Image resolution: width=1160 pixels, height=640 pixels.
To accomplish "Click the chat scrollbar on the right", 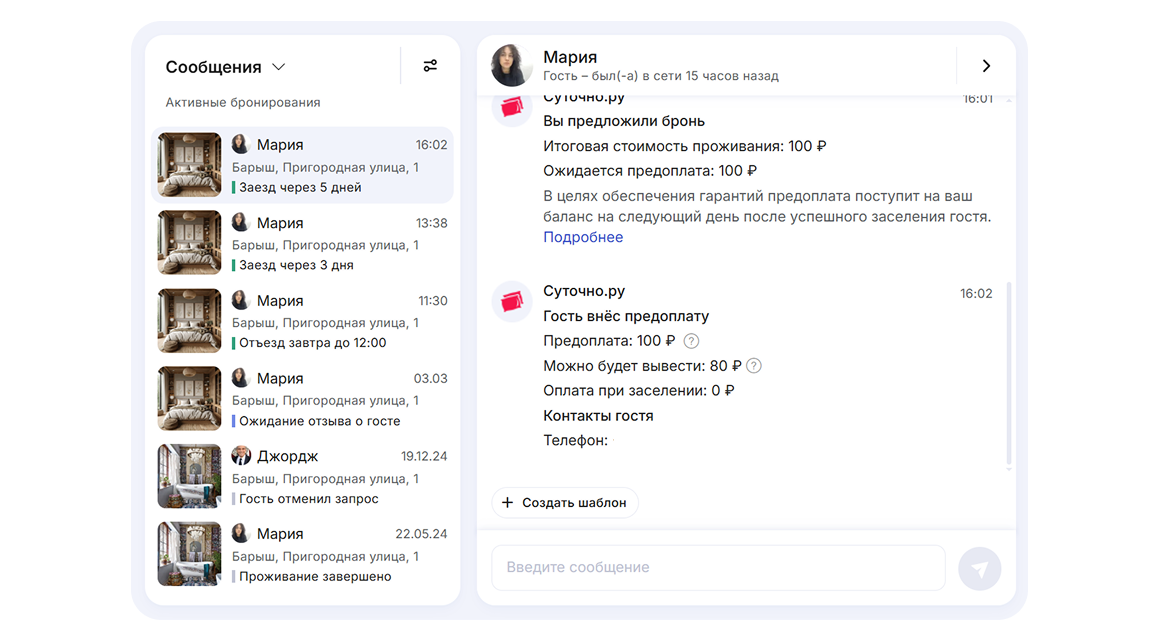I will click(1008, 375).
